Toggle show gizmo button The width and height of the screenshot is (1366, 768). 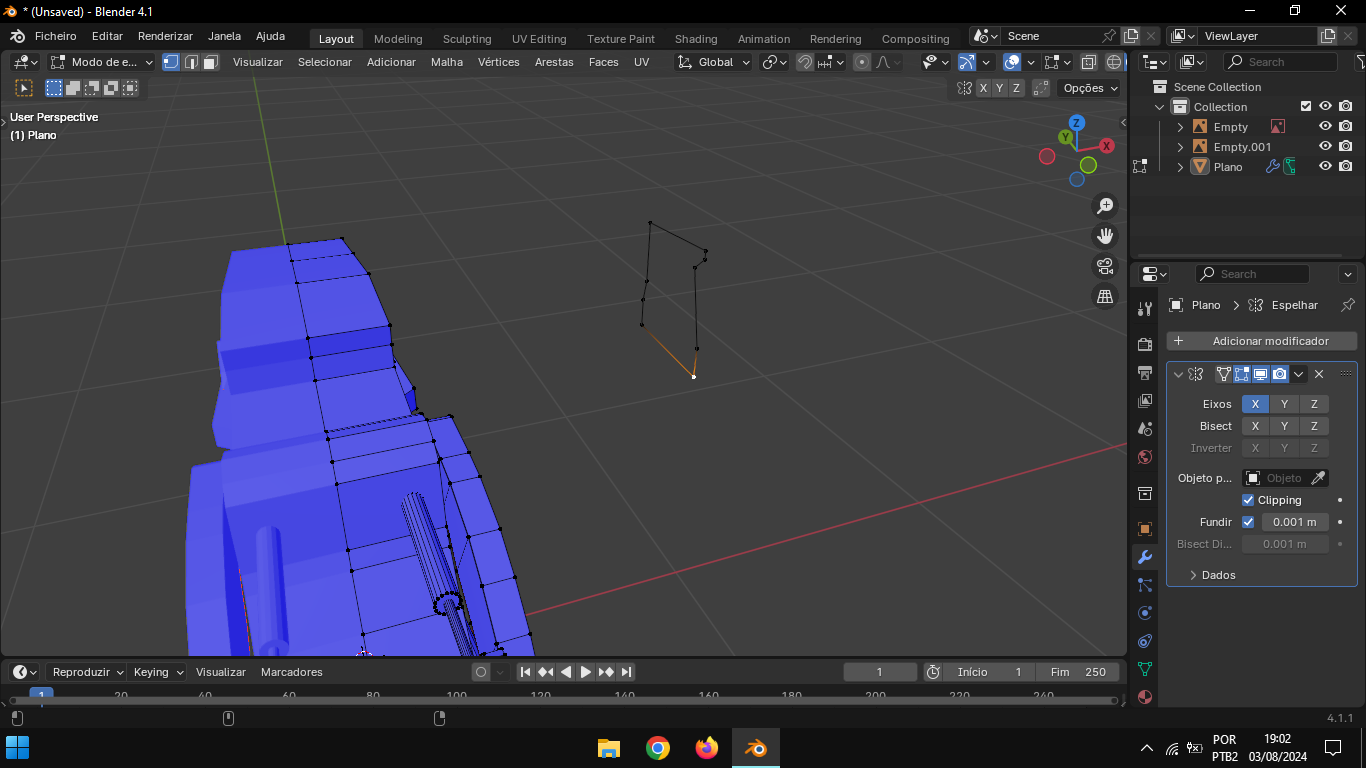point(966,62)
